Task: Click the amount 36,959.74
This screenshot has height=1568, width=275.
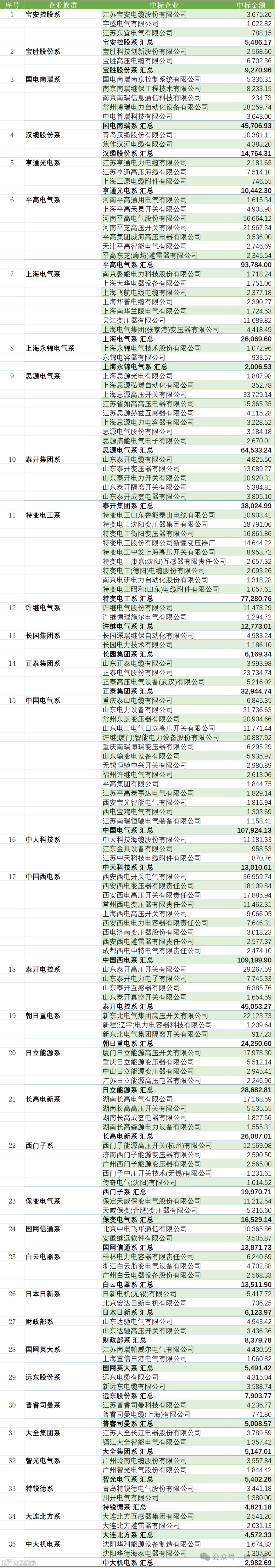Action: pos(257,877)
